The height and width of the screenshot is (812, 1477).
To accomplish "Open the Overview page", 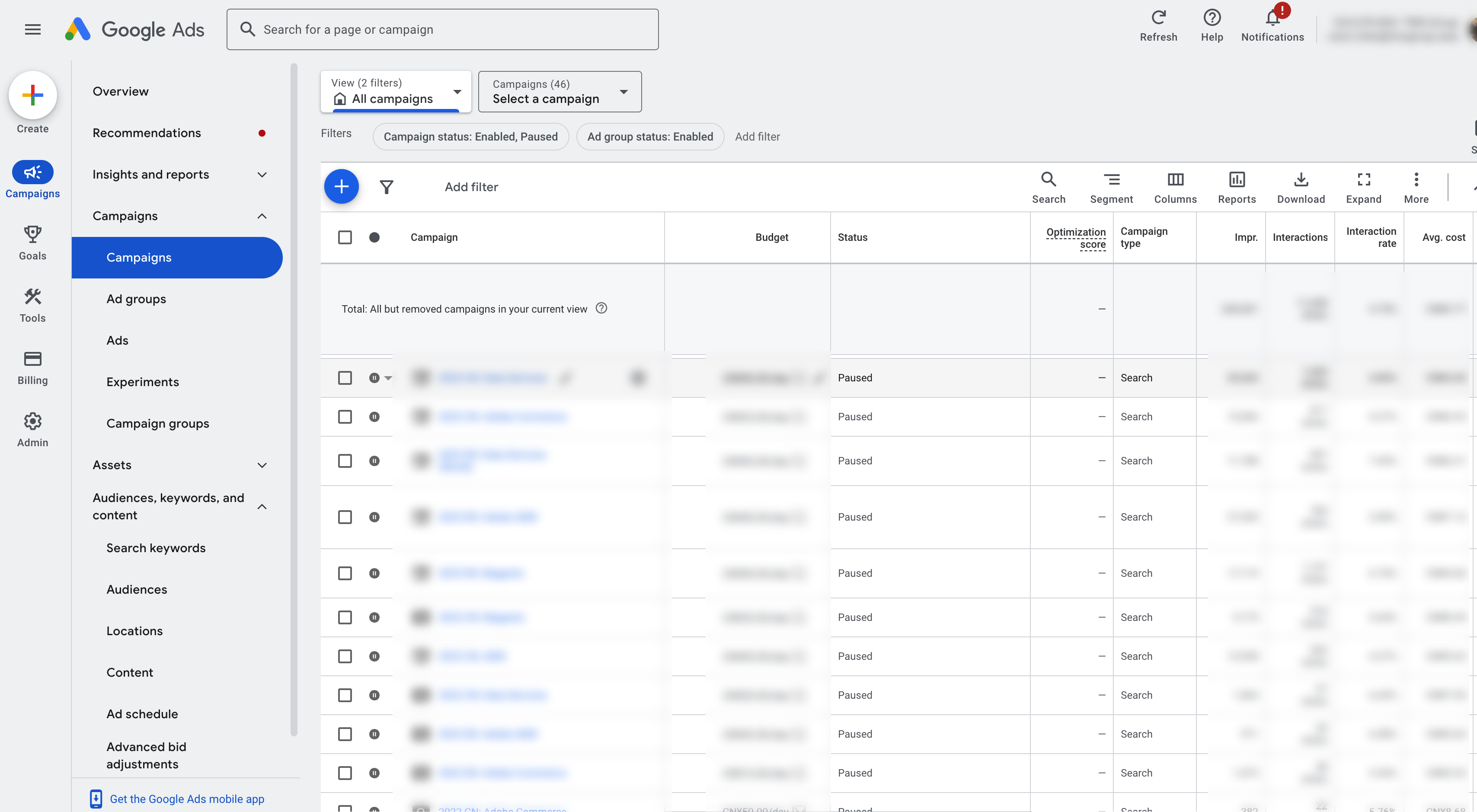I will point(120,91).
